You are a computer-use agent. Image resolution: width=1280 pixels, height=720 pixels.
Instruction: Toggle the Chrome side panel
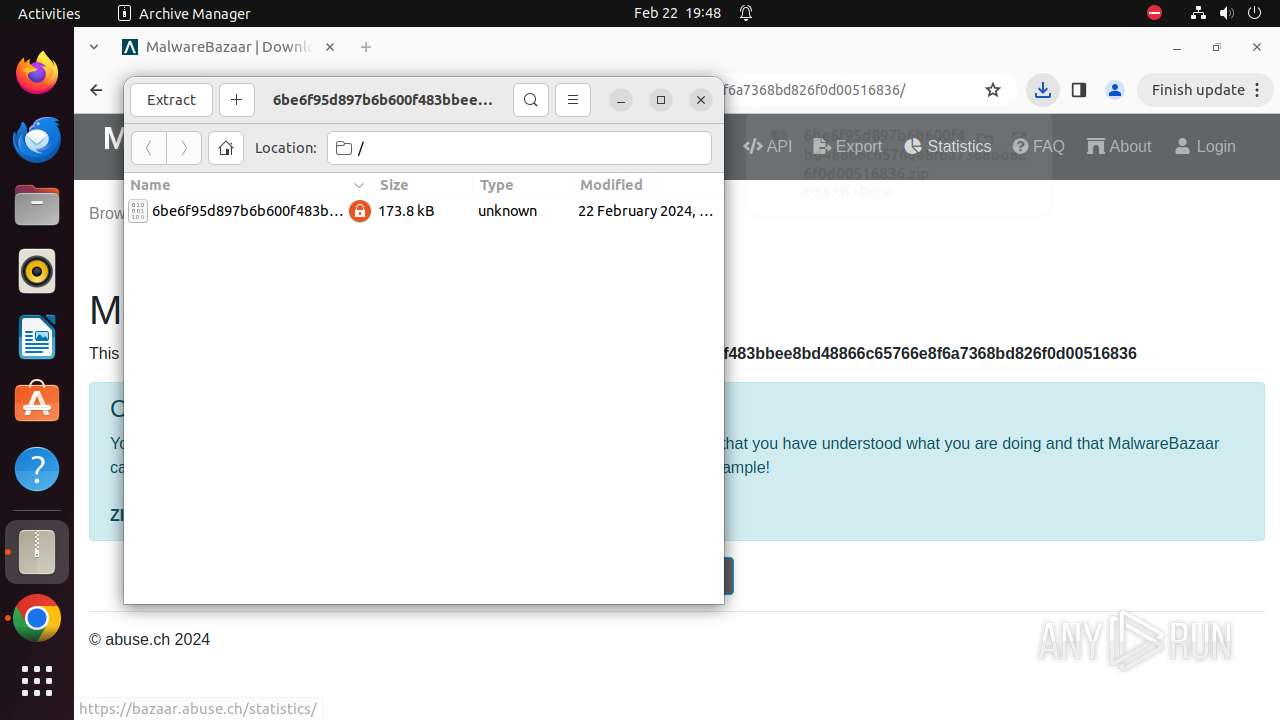tap(1078, 90)
